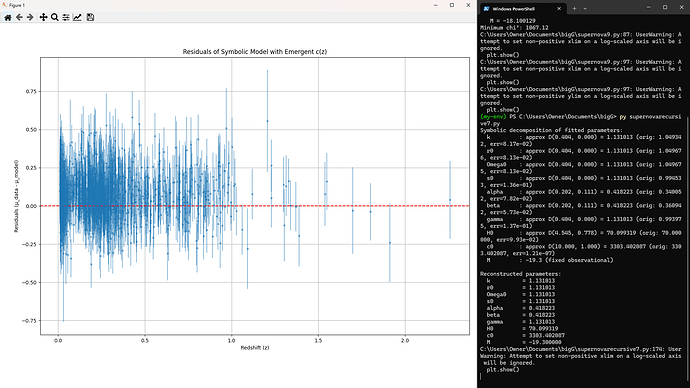Activate the Pan axes tool
This screenshot has height=388, width=690.
43,17
